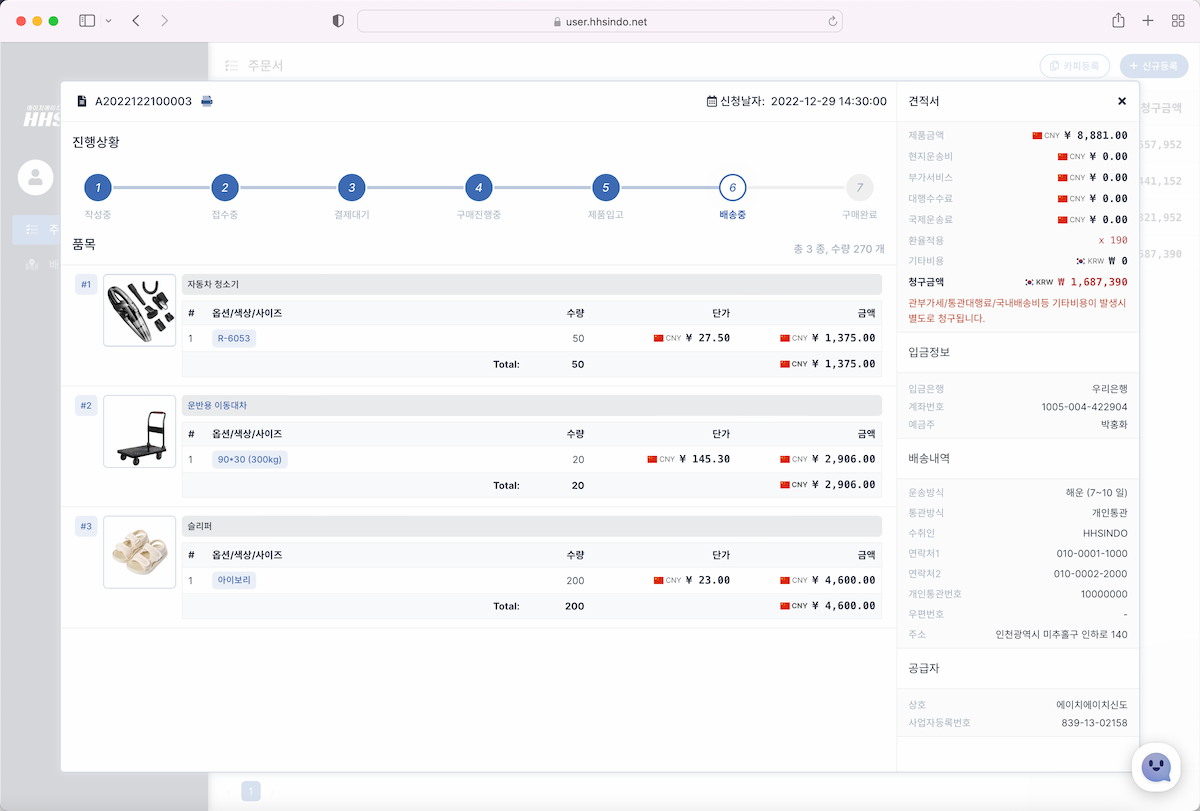Select step 6 배송중 in progress tracker
1200x811 pixels.
coord(732,187)
